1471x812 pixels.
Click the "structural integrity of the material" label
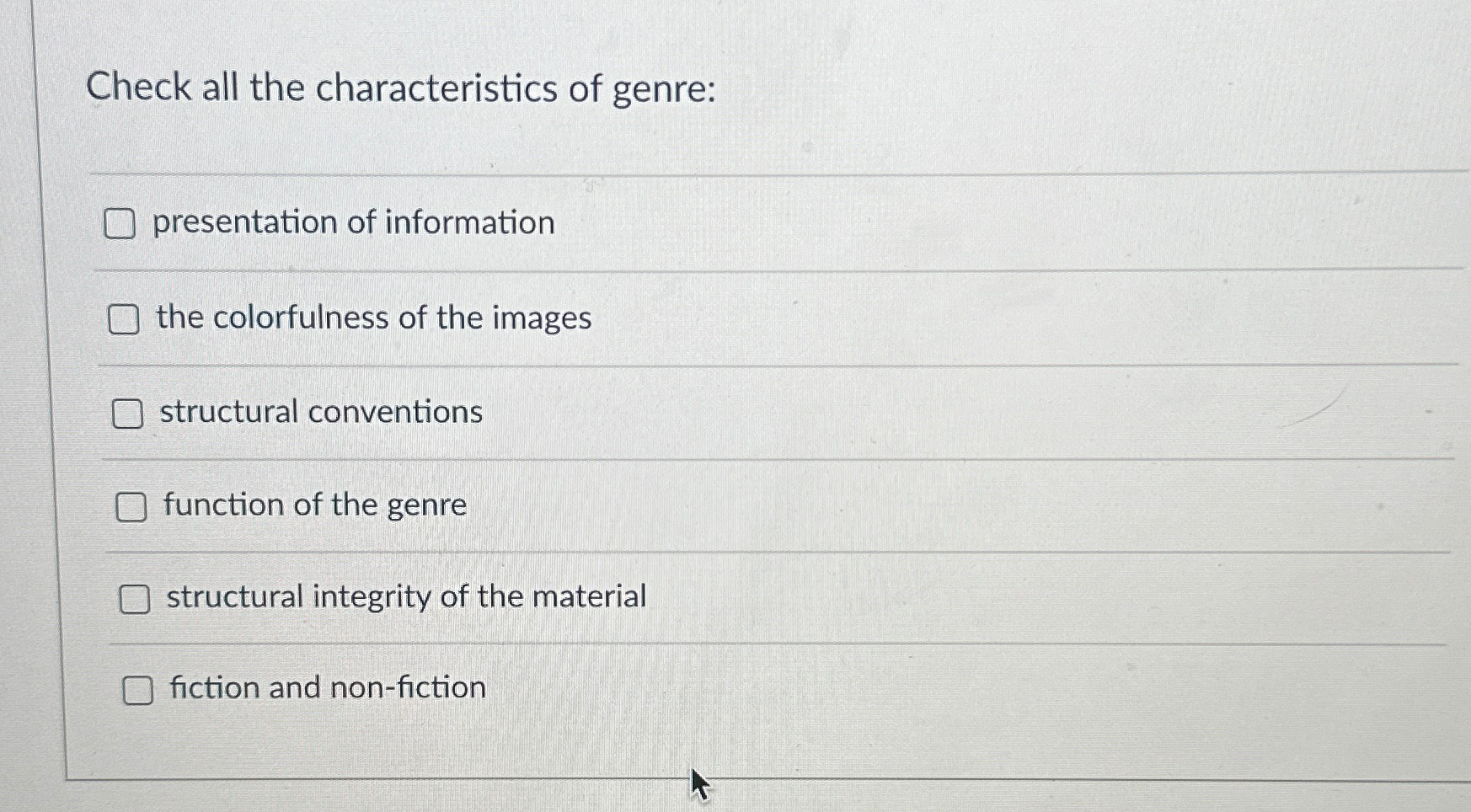click(x=404, y=597)
